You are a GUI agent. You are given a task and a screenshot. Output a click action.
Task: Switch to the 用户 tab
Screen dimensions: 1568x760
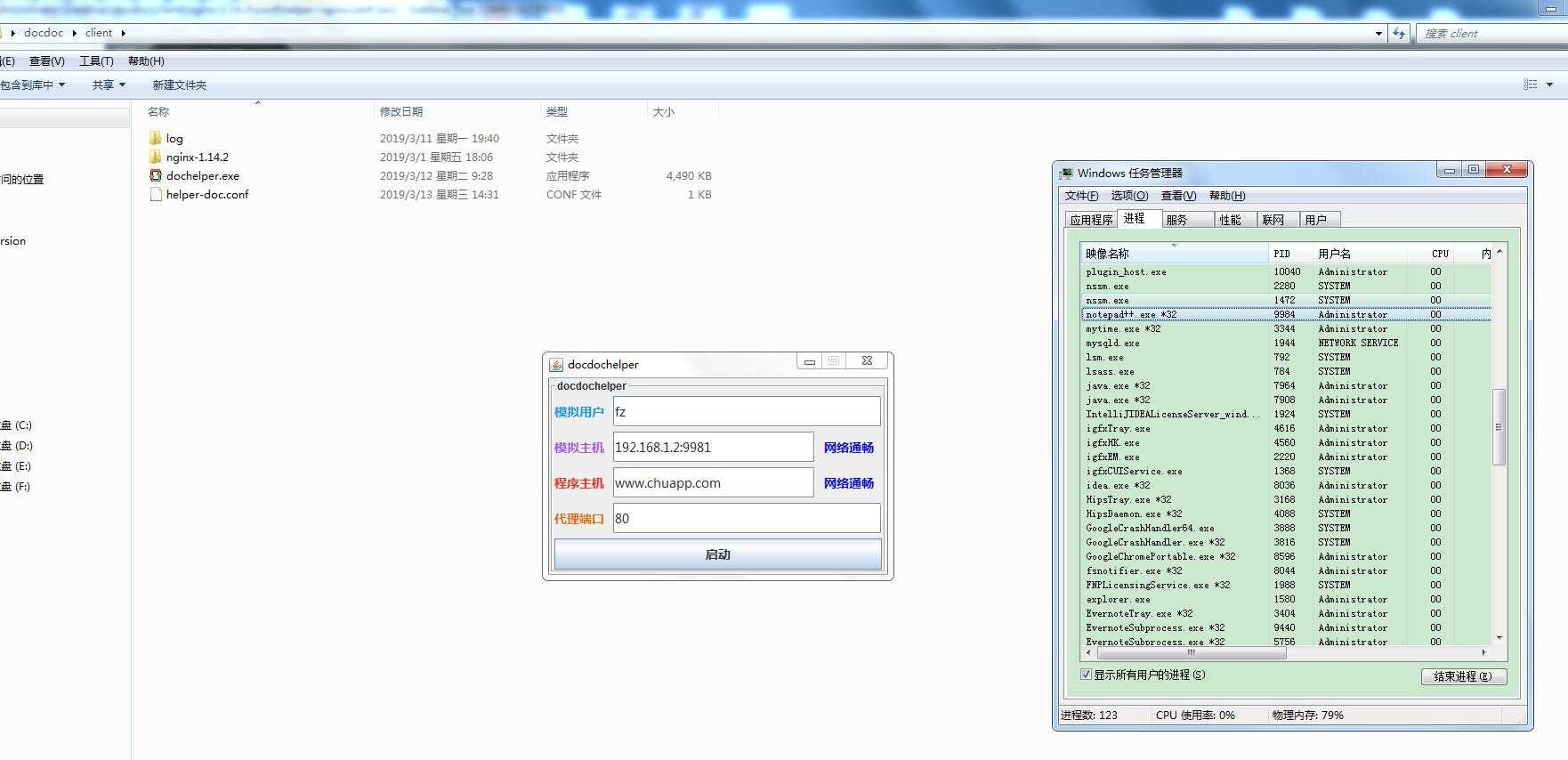tap(1320, 220)
